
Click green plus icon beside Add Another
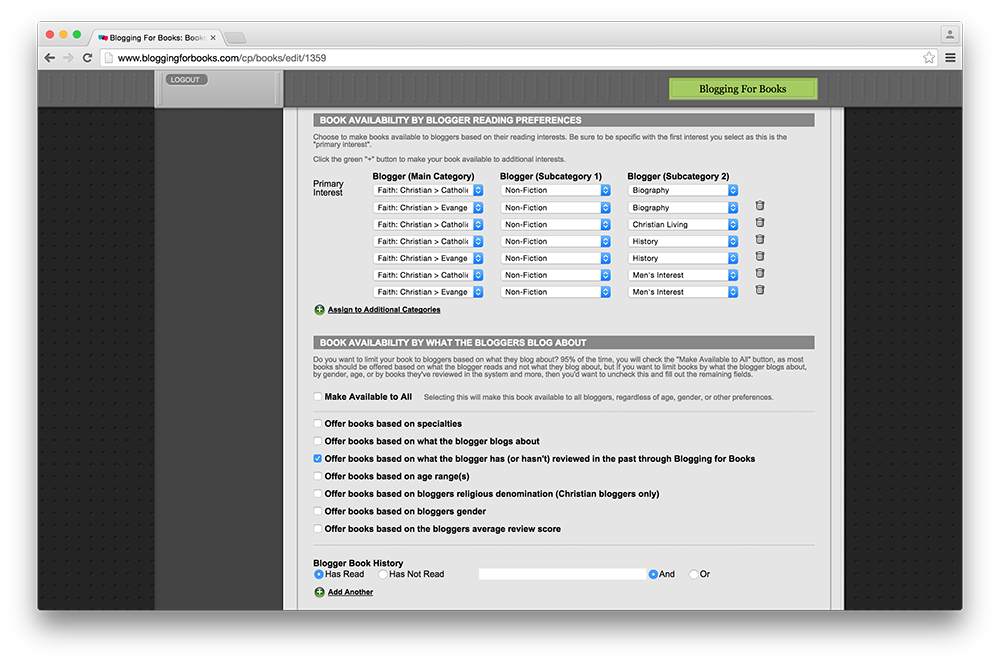(320, 592)
